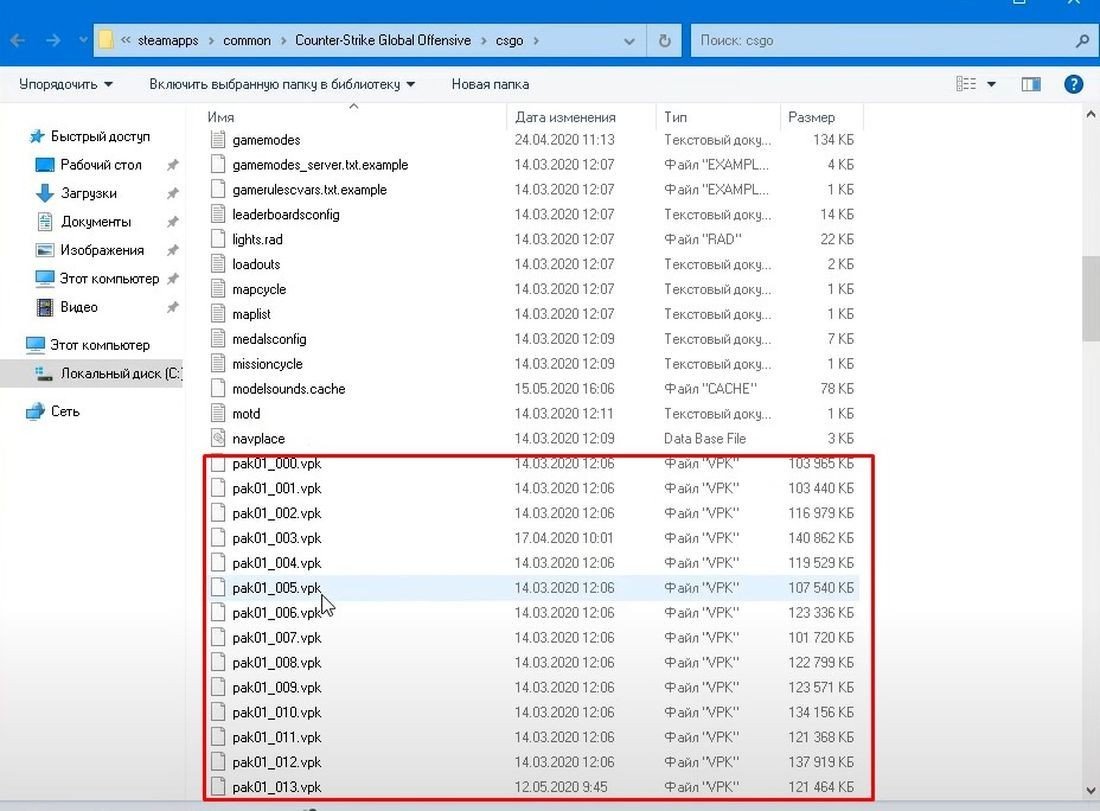Click the pin icon next to Загрузки
Viewport: 1100px width, 811px height.
[172, 193]
